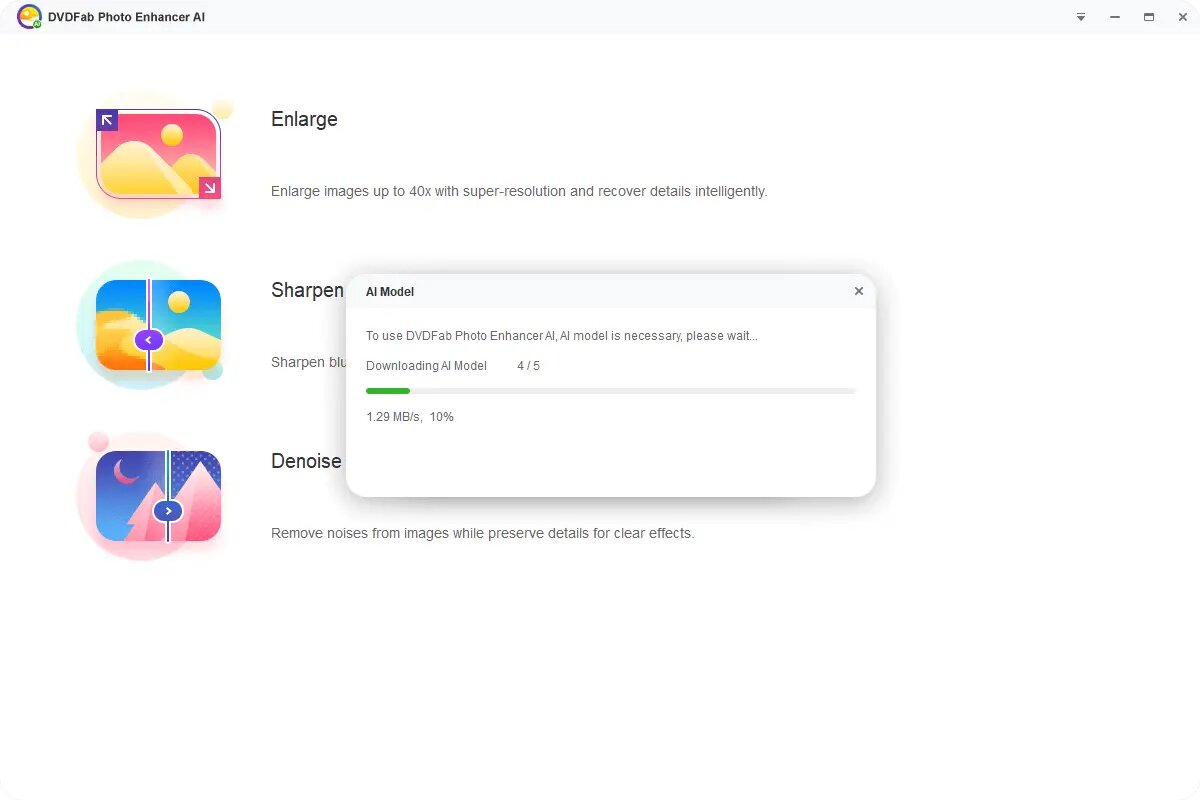Close the DVDFab Photo Enhancer AI window

(x=1183, y=17)
